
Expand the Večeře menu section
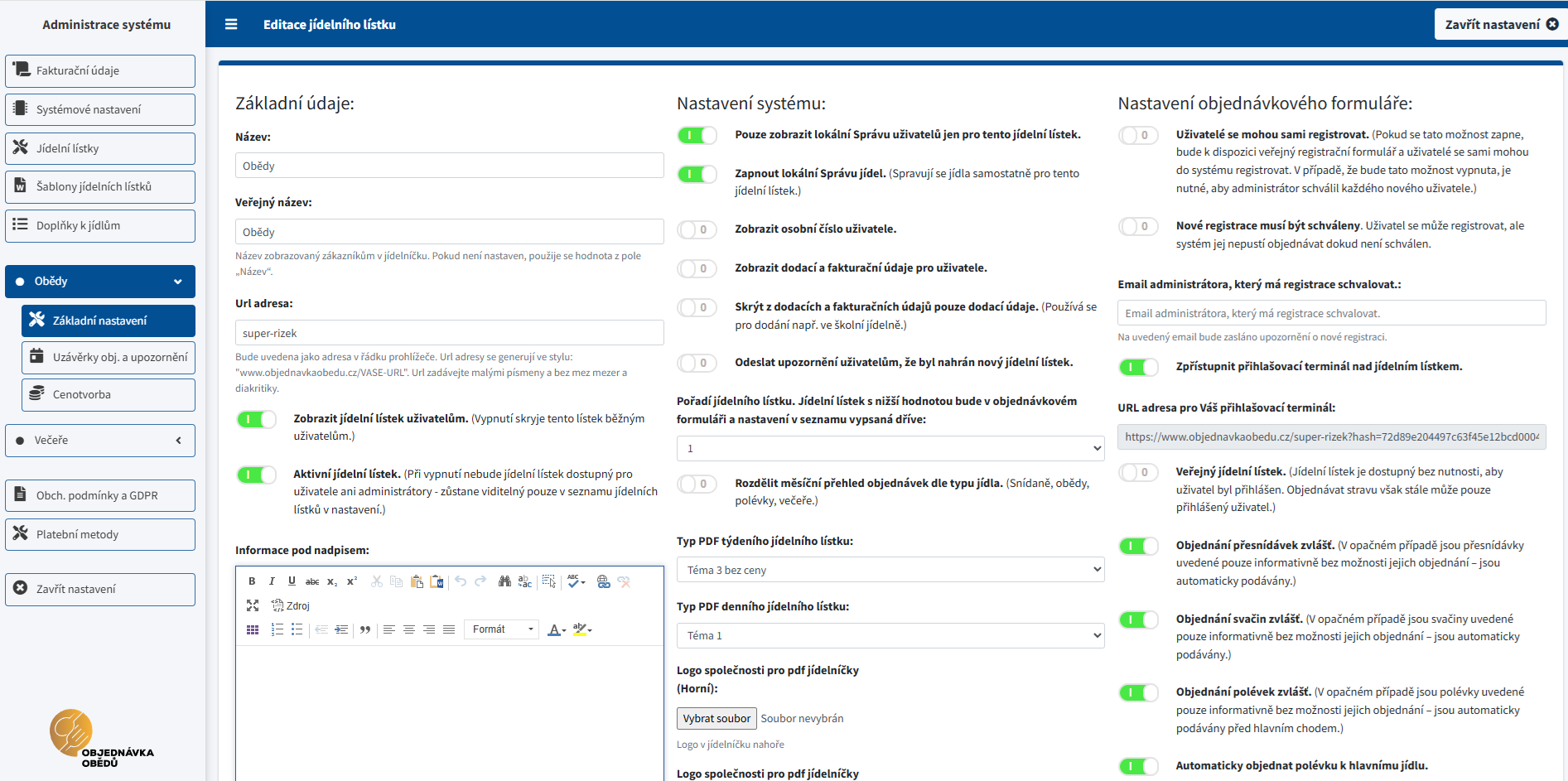pos(100,441)
